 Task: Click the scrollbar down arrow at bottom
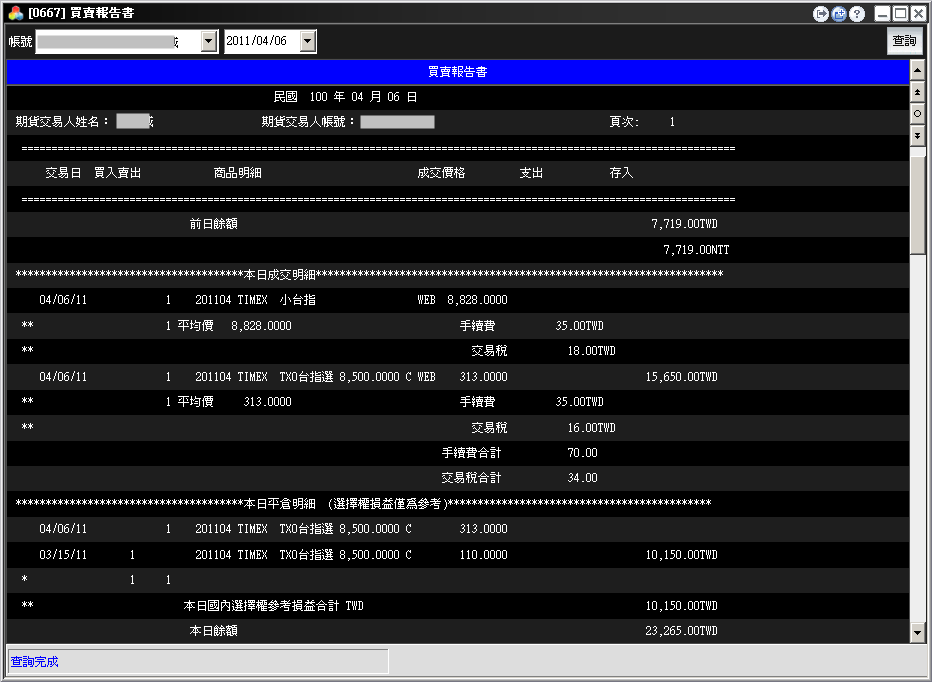pyautogui.click(x=917, y=632)
